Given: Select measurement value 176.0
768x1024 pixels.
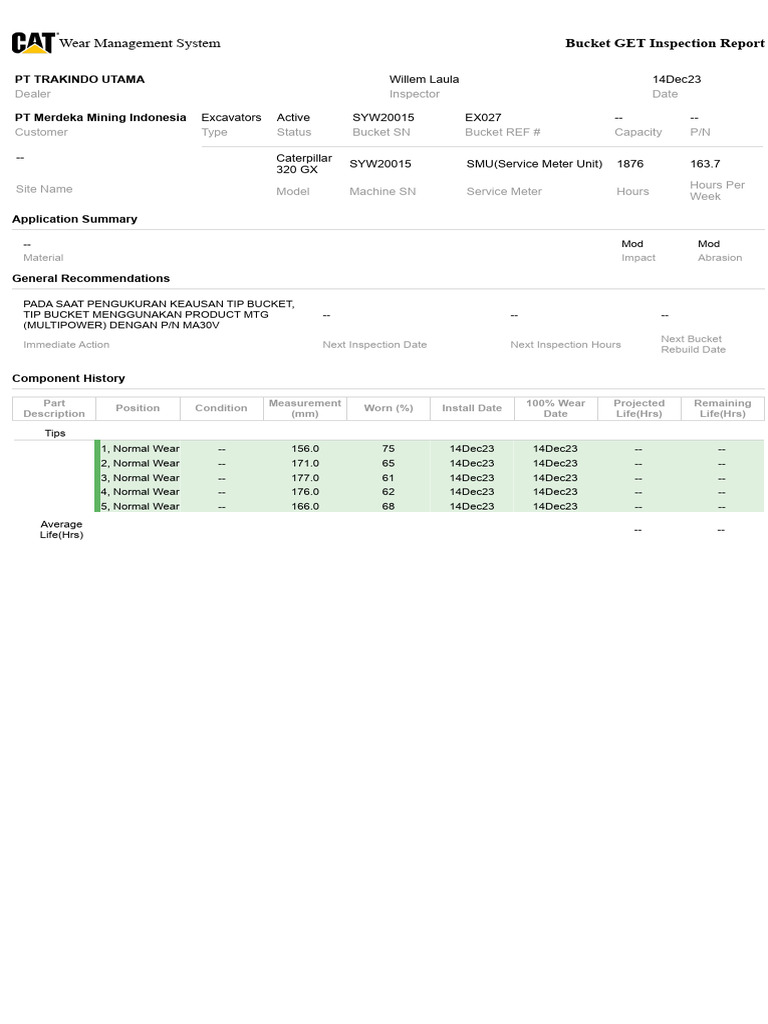Looking at the screenshot, I should tap(305, 492).
